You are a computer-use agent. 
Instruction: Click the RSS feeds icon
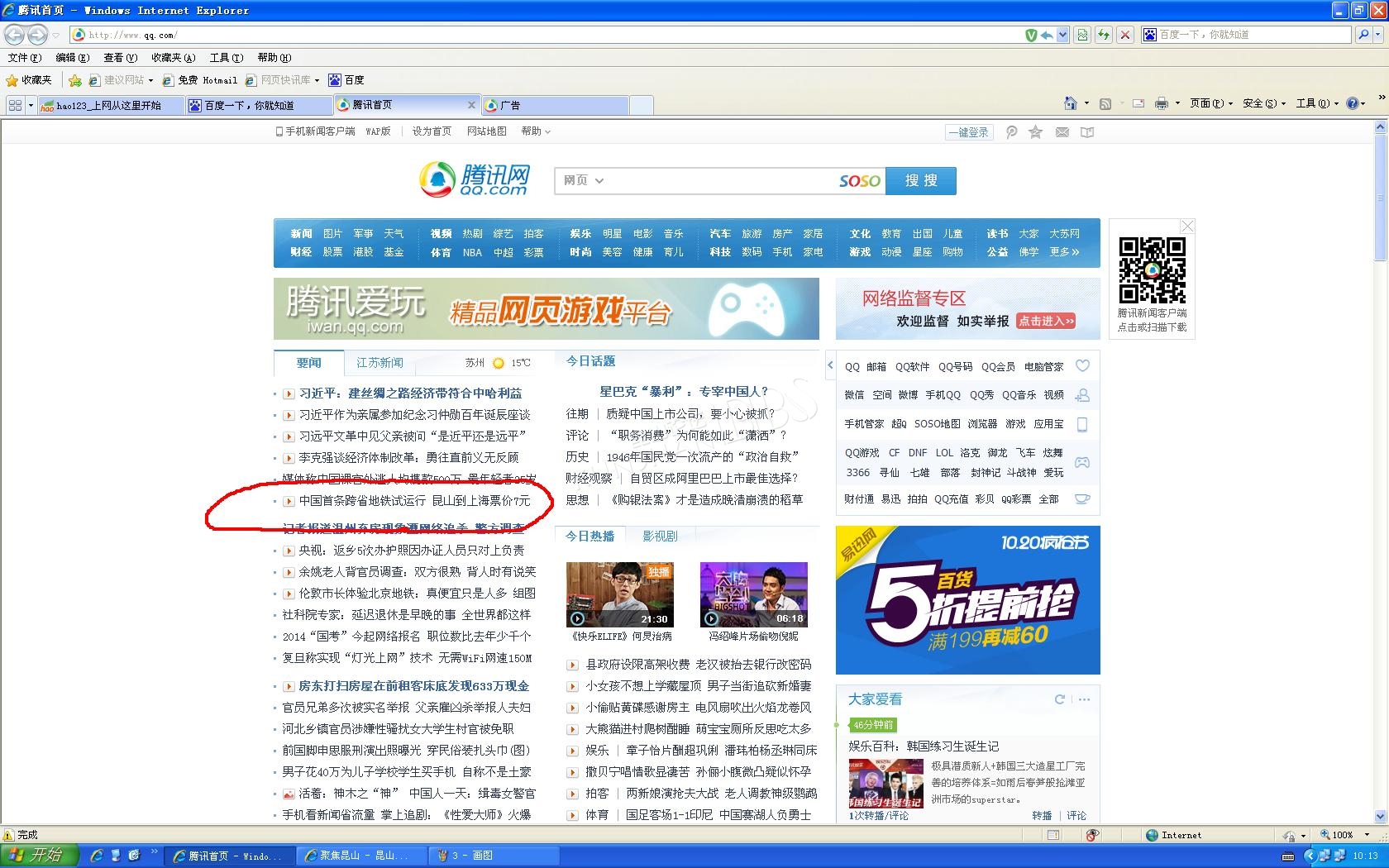1105,103
